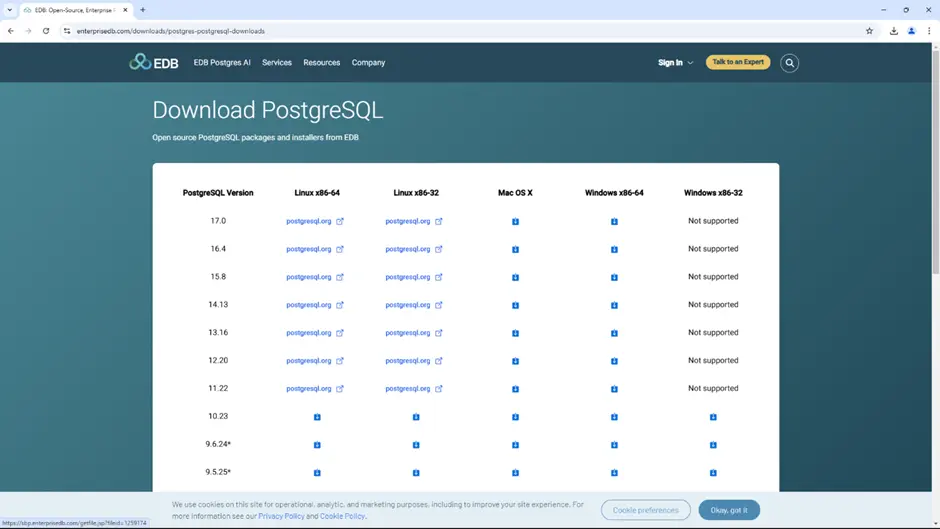940x529 pixels.
Task: Open the site search magnifier icon
Action: coord(789,62)
